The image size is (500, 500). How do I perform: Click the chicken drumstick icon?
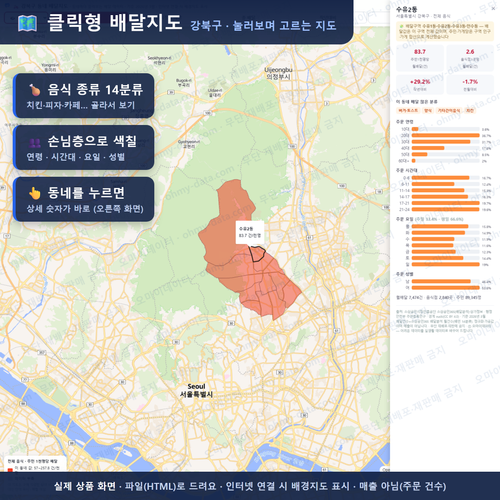point(35,90)
